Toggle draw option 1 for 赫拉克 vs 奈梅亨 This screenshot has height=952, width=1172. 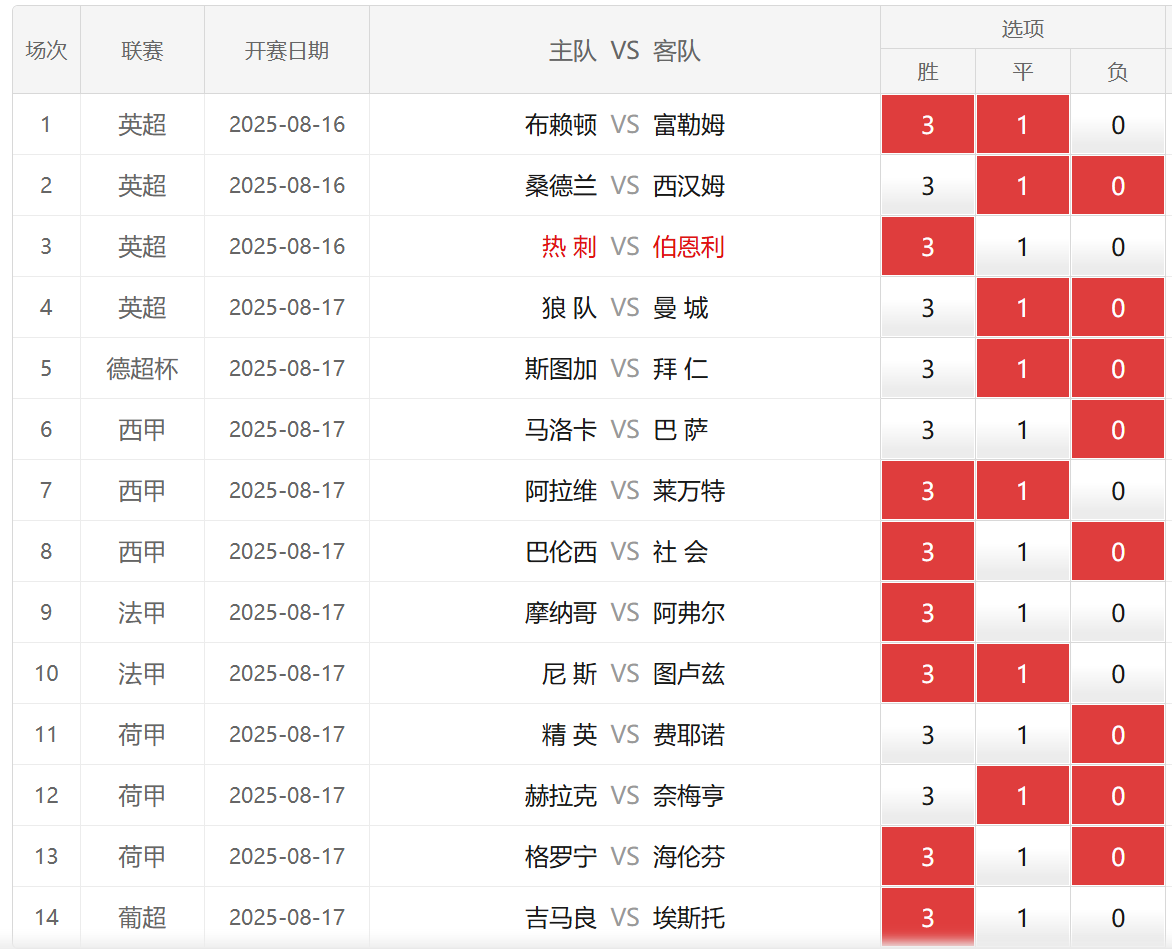(1023, 795)
